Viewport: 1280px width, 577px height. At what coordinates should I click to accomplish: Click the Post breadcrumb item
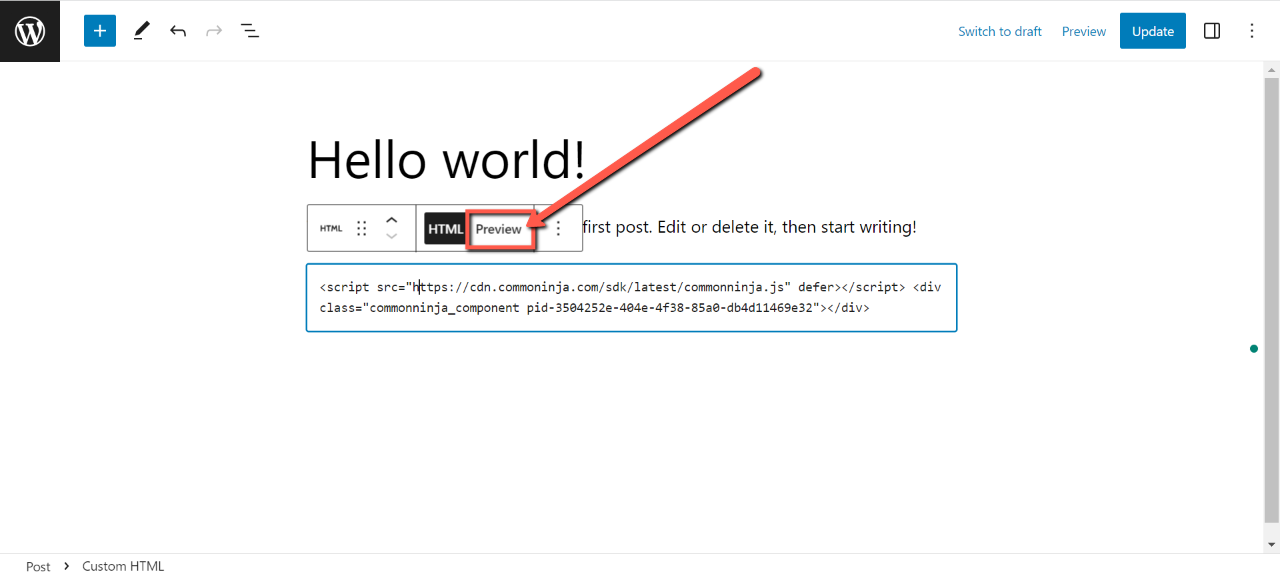pyautogui.click(x=38, y=566)
